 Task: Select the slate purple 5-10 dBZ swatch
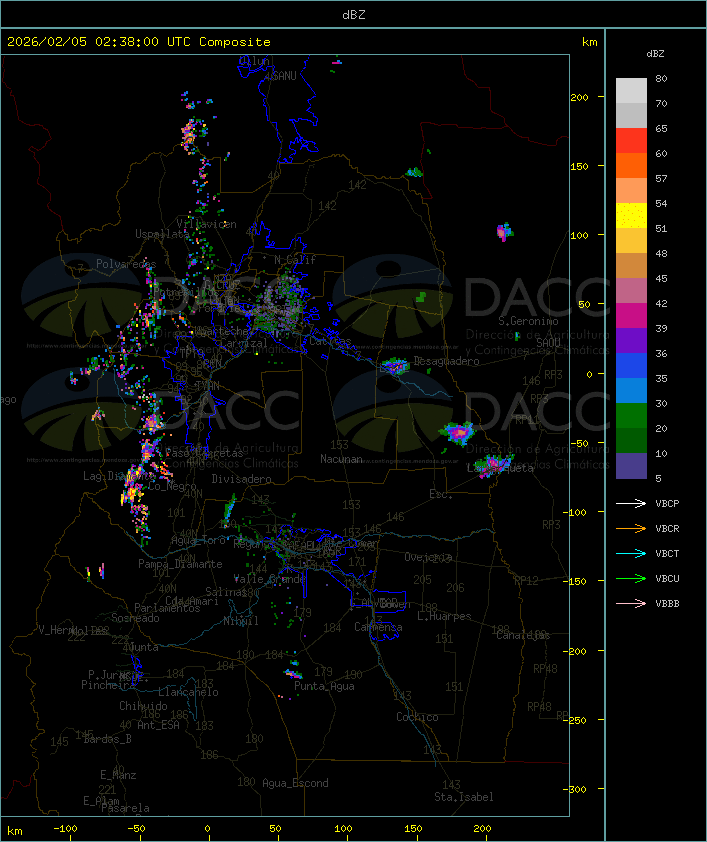tap(631, 466)
